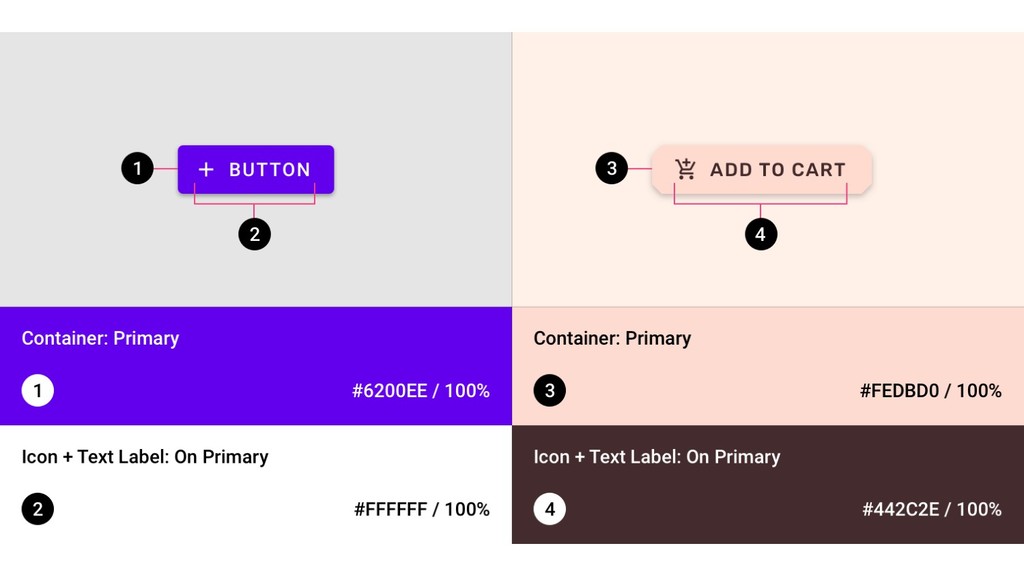Screen dimensions: 1024x576
Task: Click the plus icon on purple BUTTON
Action: pyautogui.click(x=206, y=170)
